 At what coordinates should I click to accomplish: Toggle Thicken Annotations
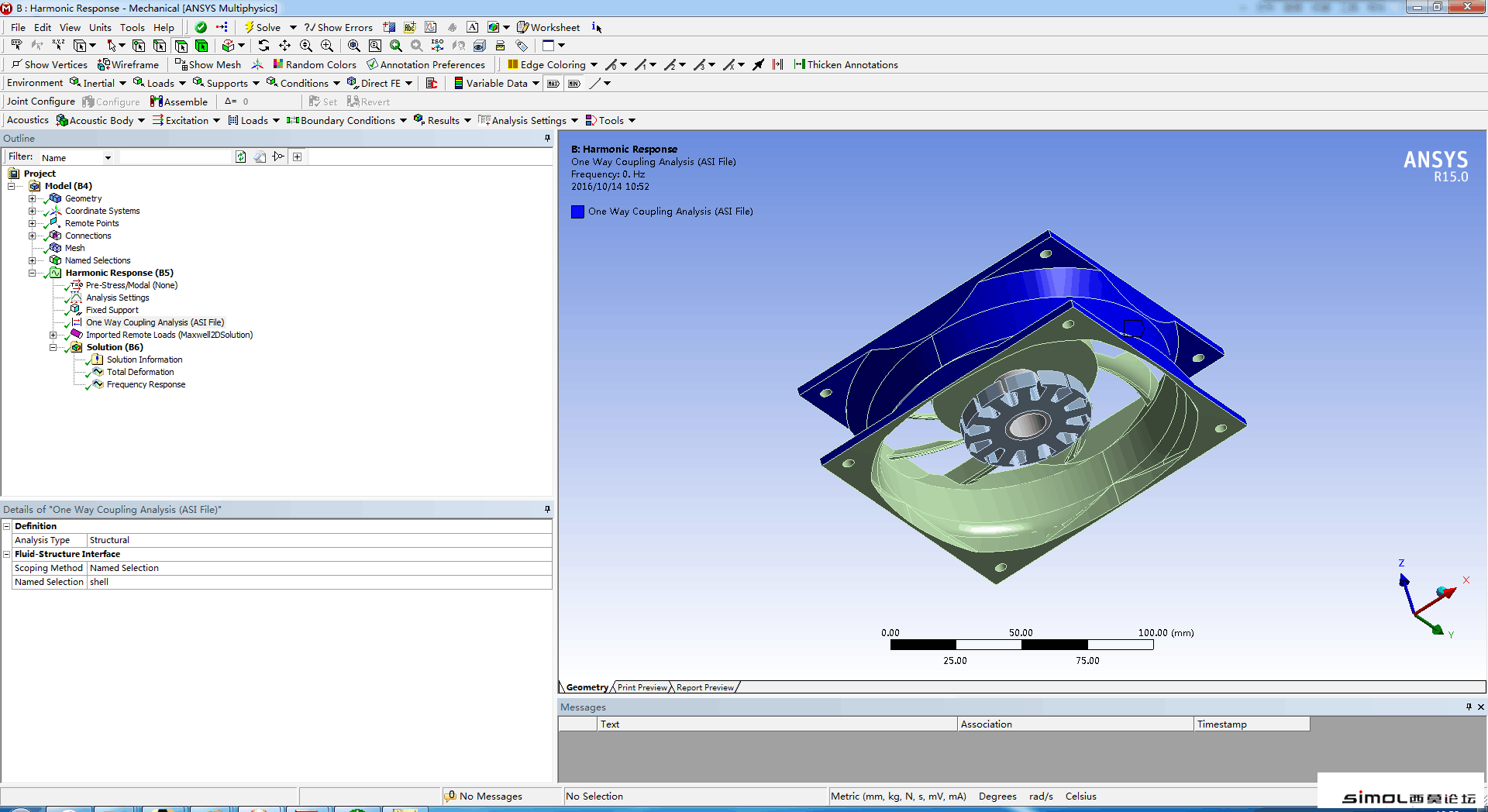[846, 64]
